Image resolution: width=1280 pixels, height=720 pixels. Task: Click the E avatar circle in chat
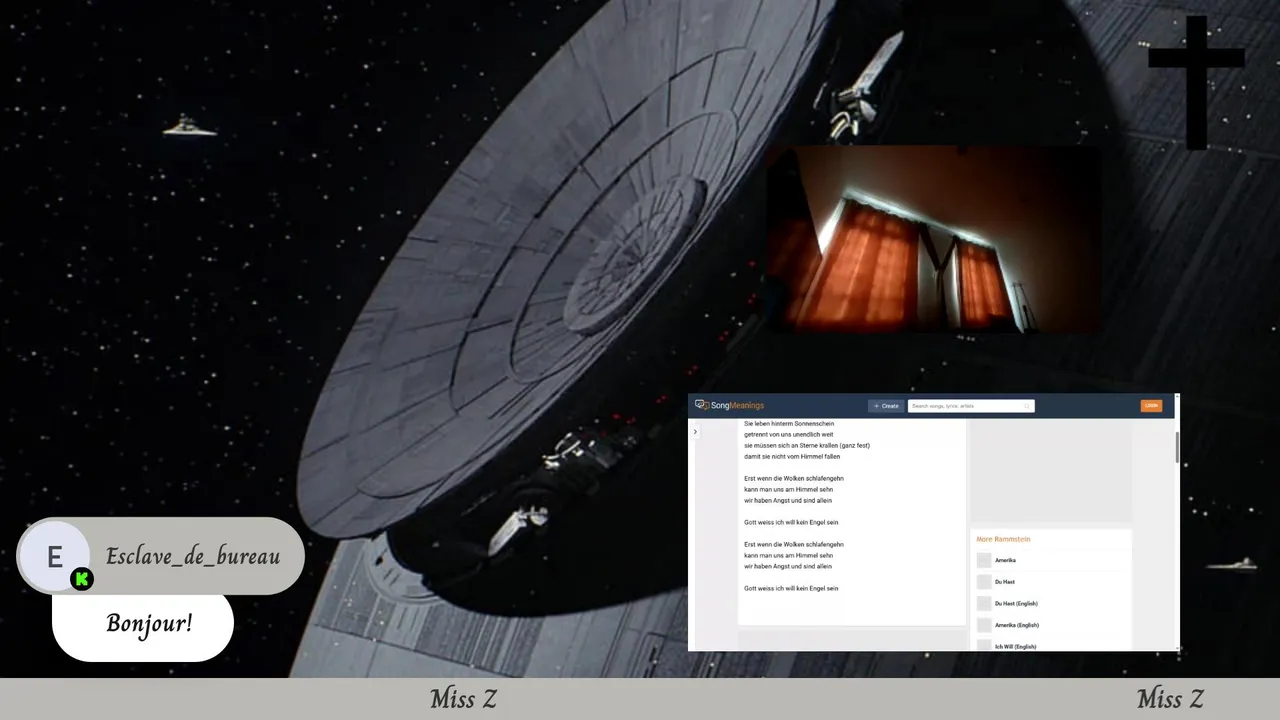coord(54,557)
